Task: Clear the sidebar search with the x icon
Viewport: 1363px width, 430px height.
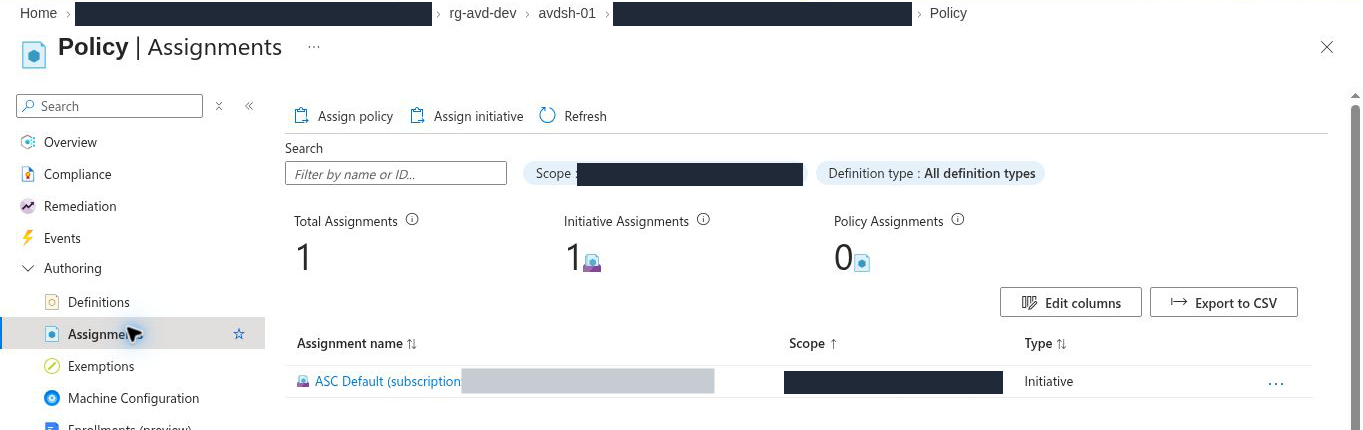Action: [219, 106]
